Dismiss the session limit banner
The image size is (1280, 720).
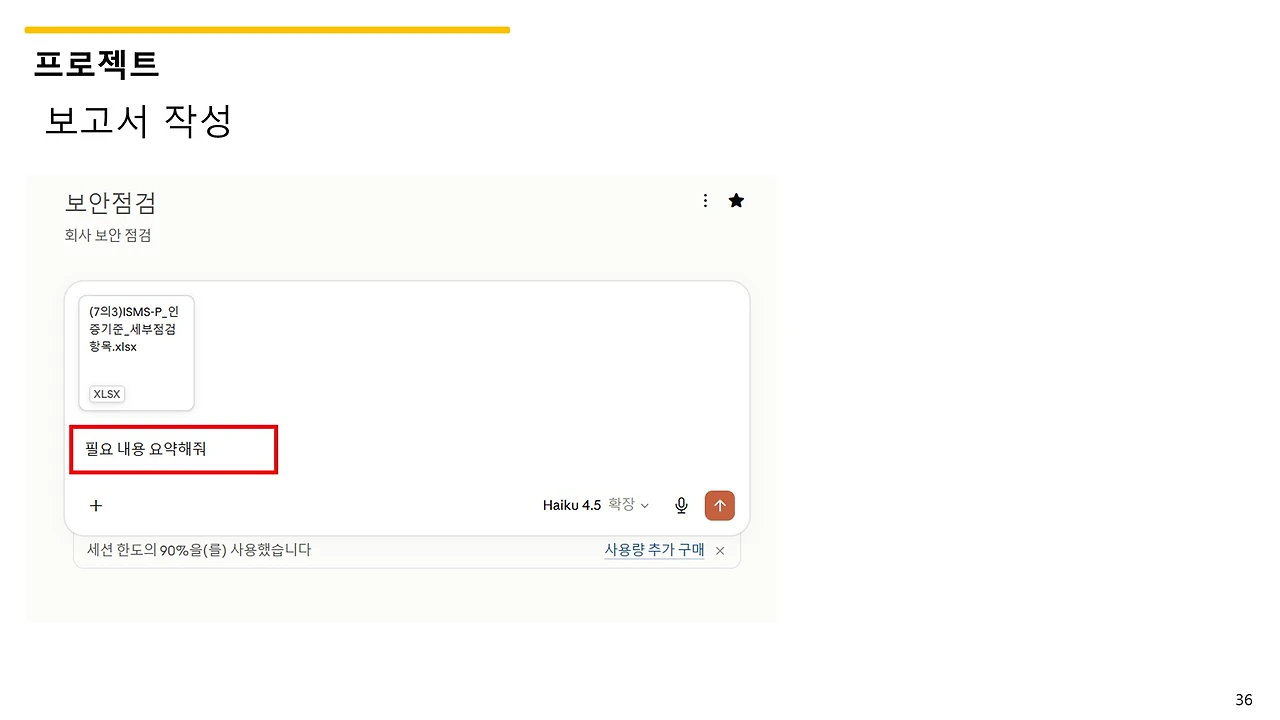720,550
